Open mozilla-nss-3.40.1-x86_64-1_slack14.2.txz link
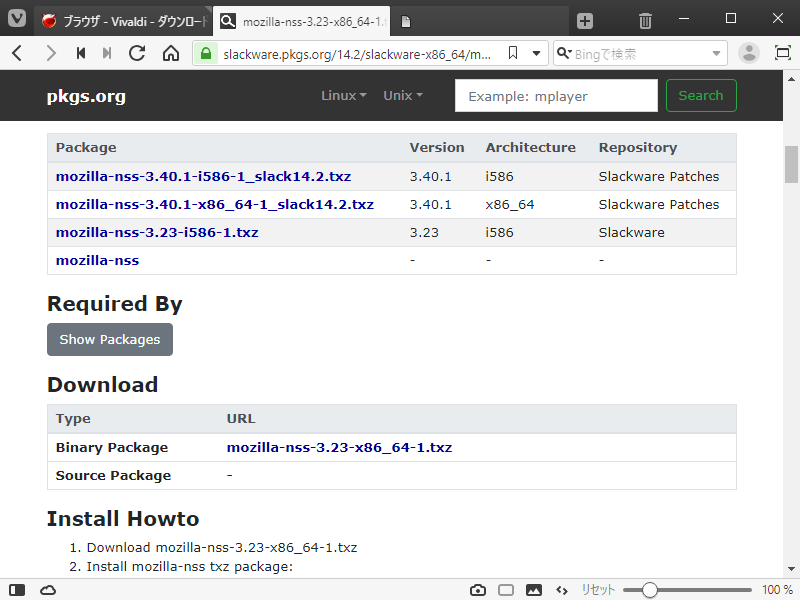This screenshot has width=800, height=600. pos(215,205)
